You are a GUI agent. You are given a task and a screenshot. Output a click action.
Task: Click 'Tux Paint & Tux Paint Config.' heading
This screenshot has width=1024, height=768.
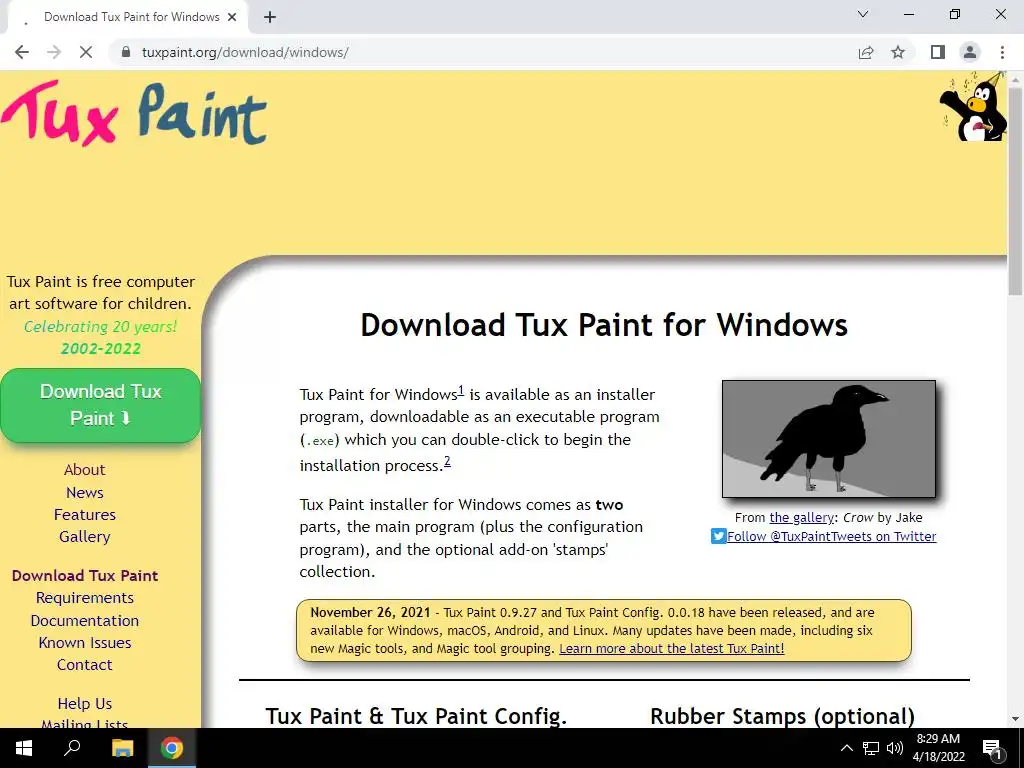coord(416,716)
